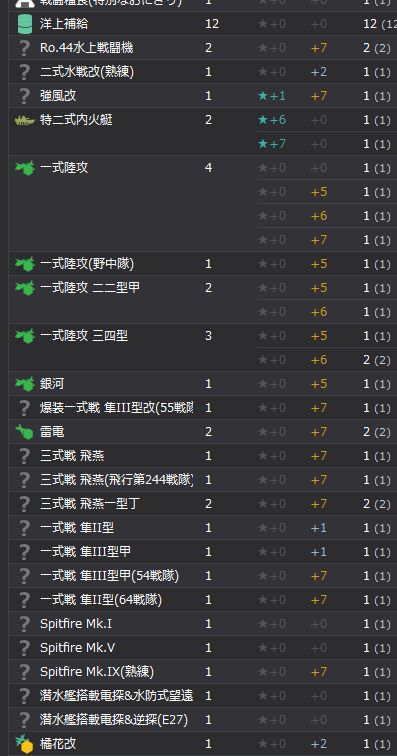The width and height of the screenshot is (397, 756).
Task: Click question mark icon beside 潜水艦搭載電探&水防式望遠
Action: [24, 696]
